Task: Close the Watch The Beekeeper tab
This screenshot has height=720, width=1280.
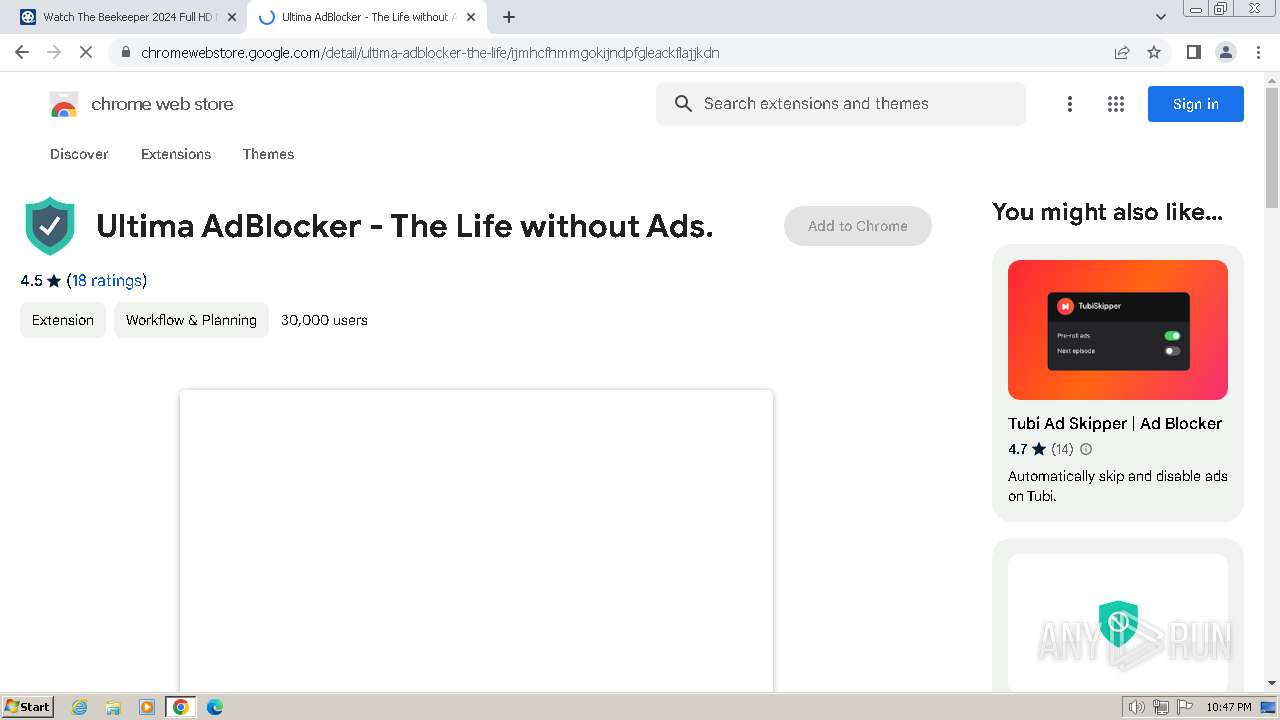Action: click(232, 17)
